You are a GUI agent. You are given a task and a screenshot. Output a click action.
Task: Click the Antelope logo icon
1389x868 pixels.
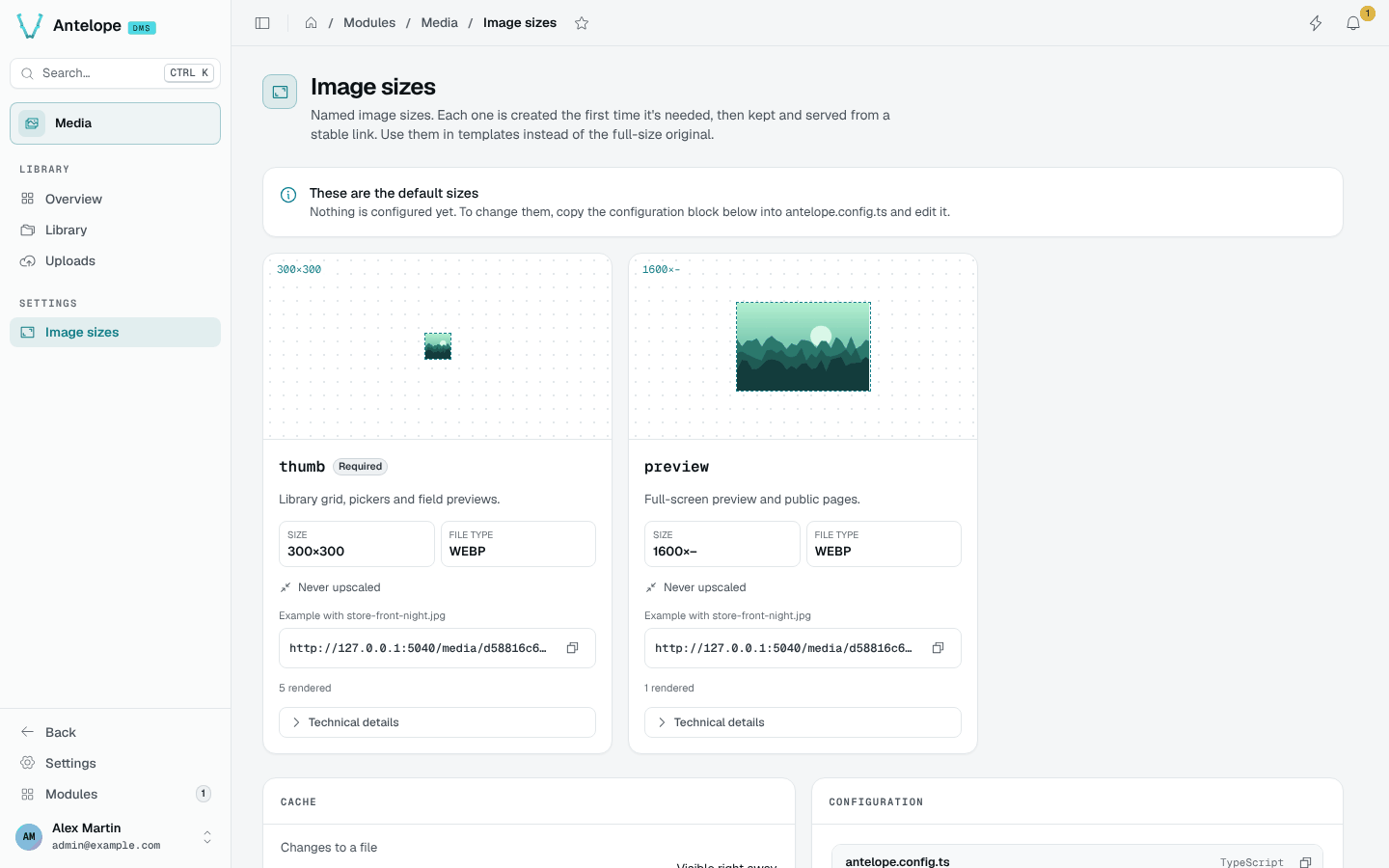click(30, 26)
